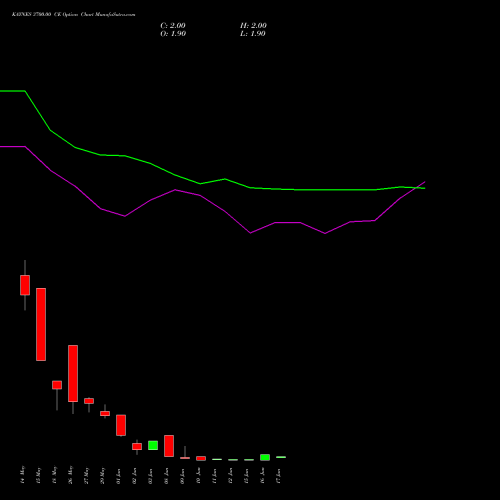This screenshot has width=500, height=500.
Task: Click the green candle above 16 Jun
Action: click(265, 457)
